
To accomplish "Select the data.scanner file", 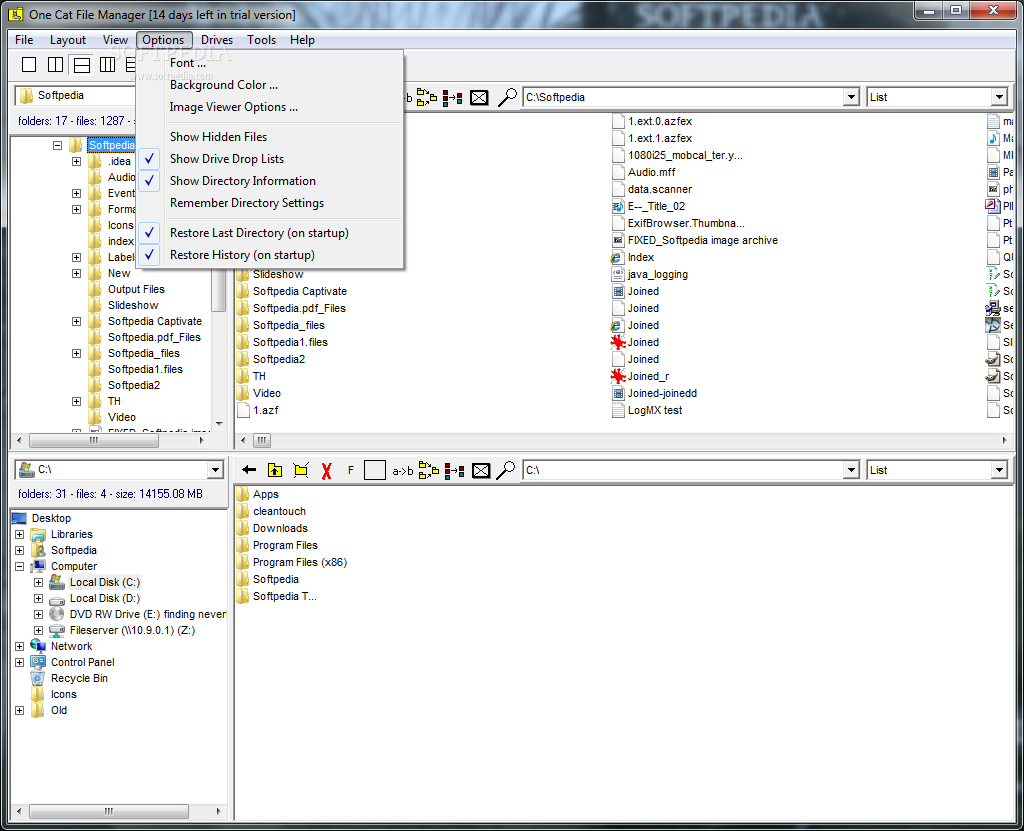I will 660,189.
